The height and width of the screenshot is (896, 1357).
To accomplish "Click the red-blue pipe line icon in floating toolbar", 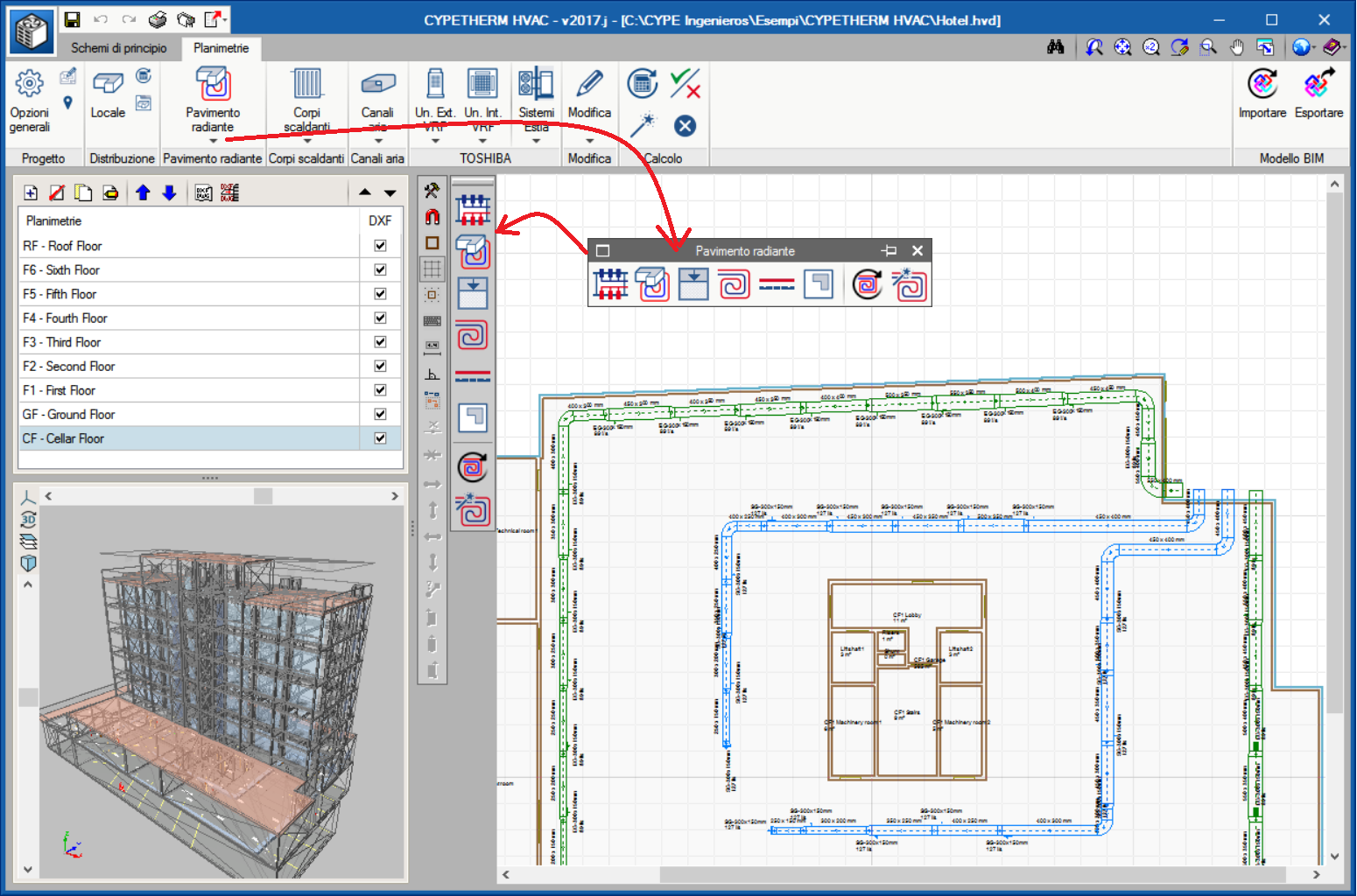I will point(777,284).
